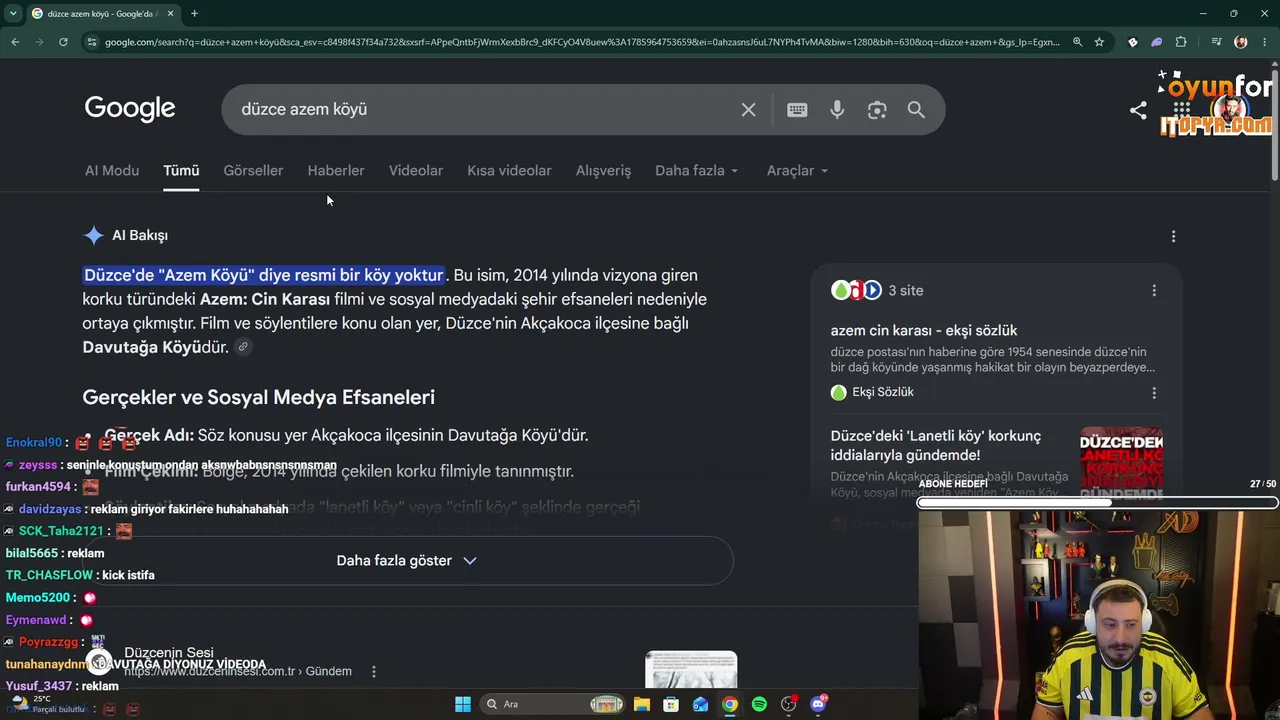The width and height of the screenshot is (1280, 720).
Task: Open the page zoom control in address bar
Action: coord(1077,42)
